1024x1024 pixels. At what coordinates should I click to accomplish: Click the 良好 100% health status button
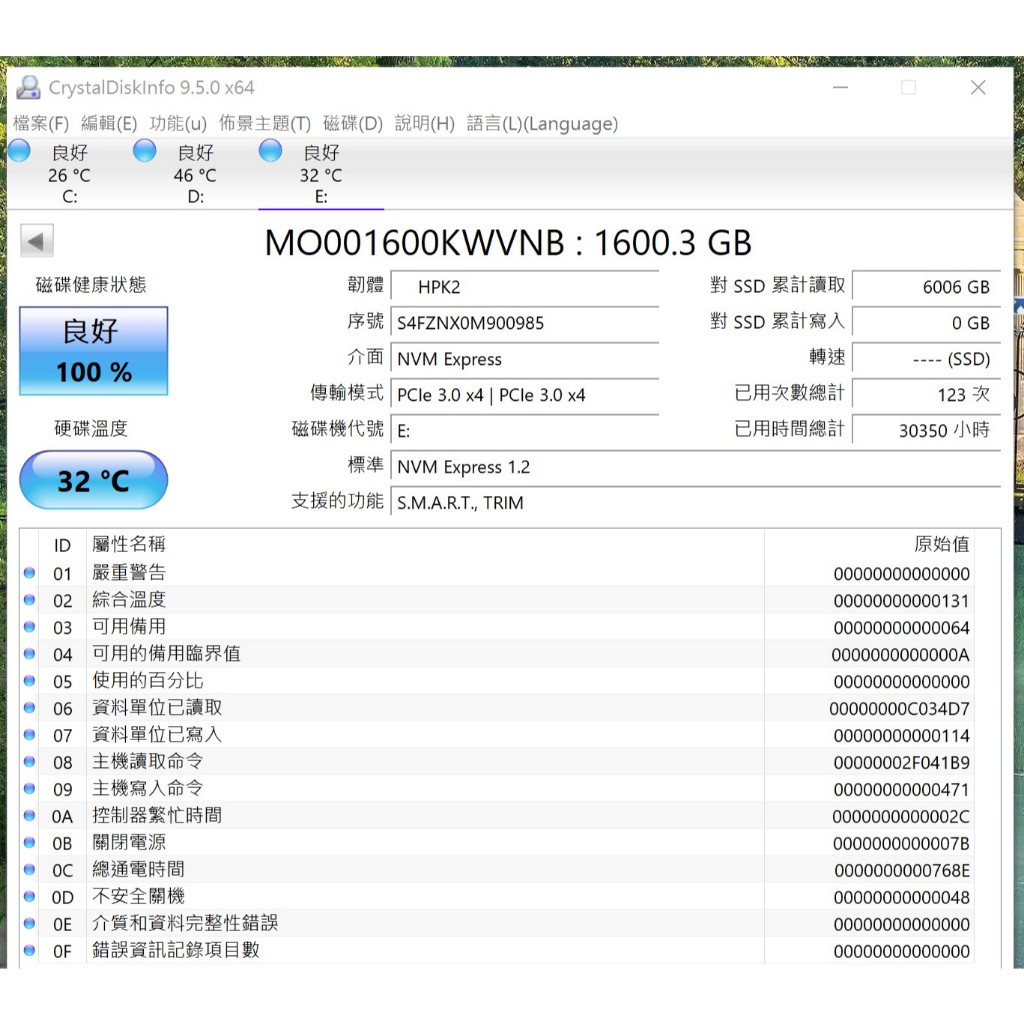click(x=94, y=351)
